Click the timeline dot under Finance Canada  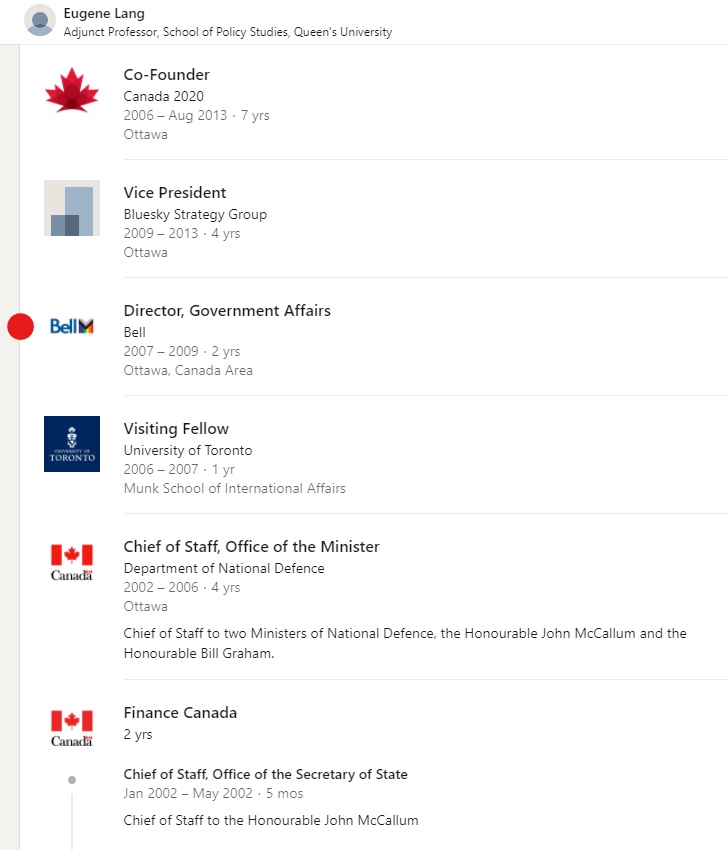[x=72, y=779]
